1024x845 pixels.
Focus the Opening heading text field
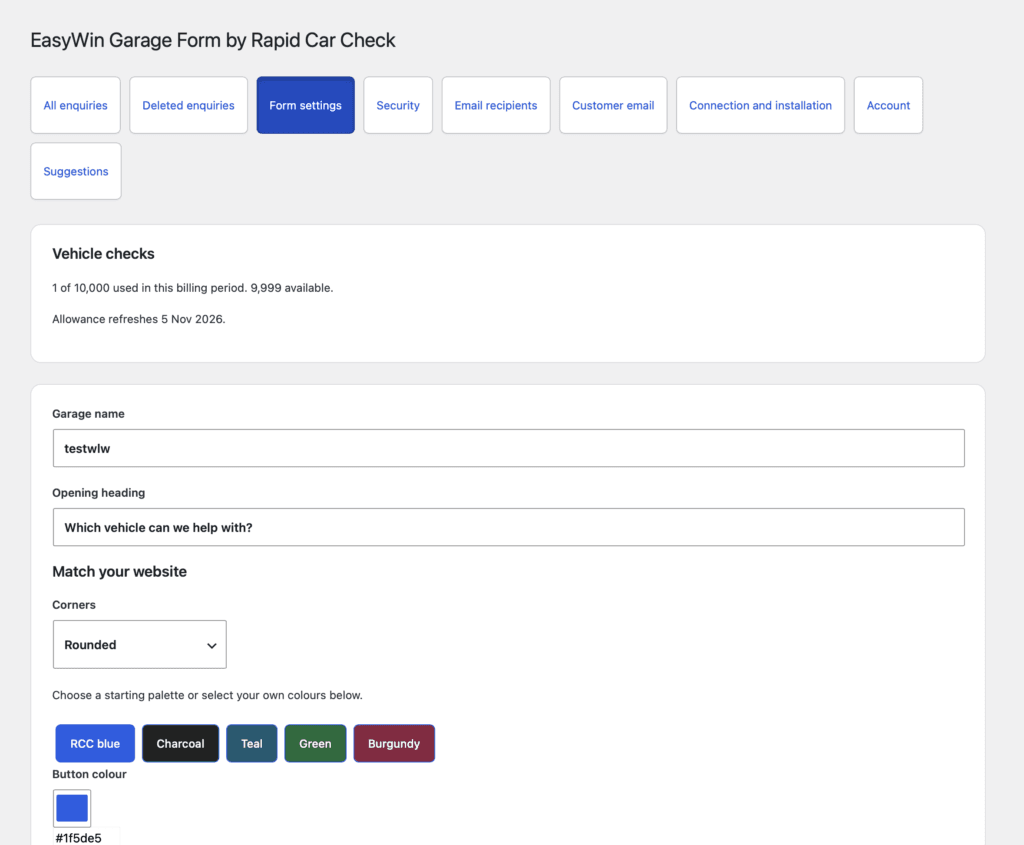click(508, 527)
